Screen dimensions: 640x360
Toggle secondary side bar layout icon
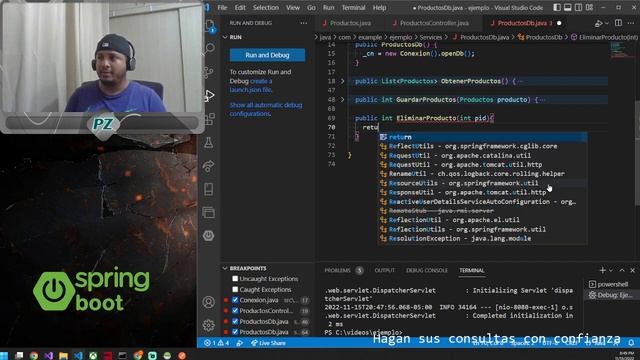pos(578,7)
